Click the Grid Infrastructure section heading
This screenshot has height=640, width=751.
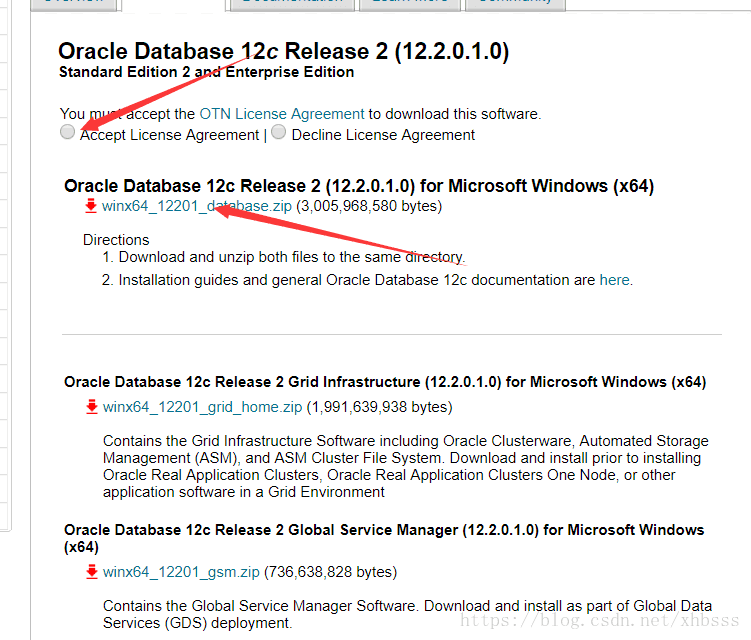click(385, 382)
